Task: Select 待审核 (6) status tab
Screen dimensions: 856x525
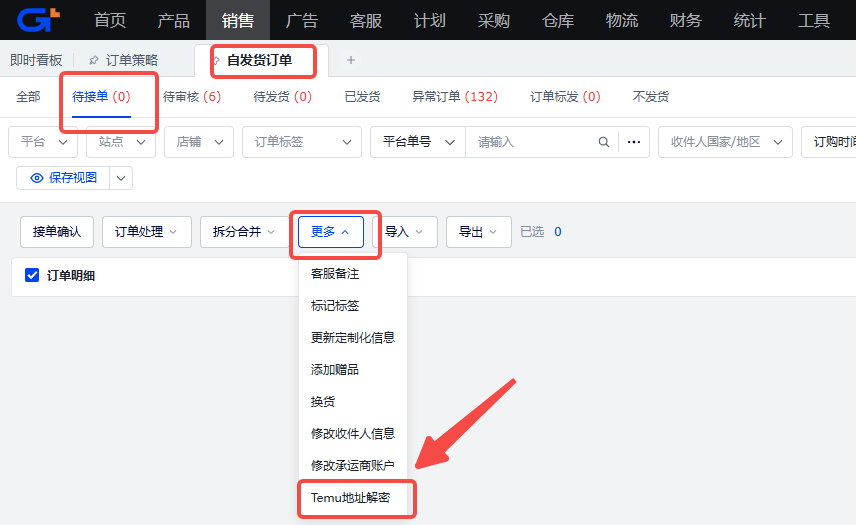Action: point(192,97)
